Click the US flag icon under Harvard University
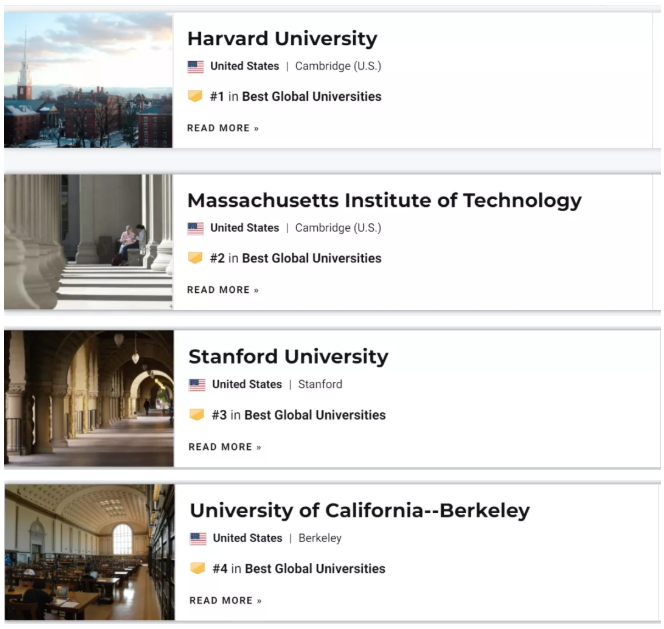 pos(196,67)
